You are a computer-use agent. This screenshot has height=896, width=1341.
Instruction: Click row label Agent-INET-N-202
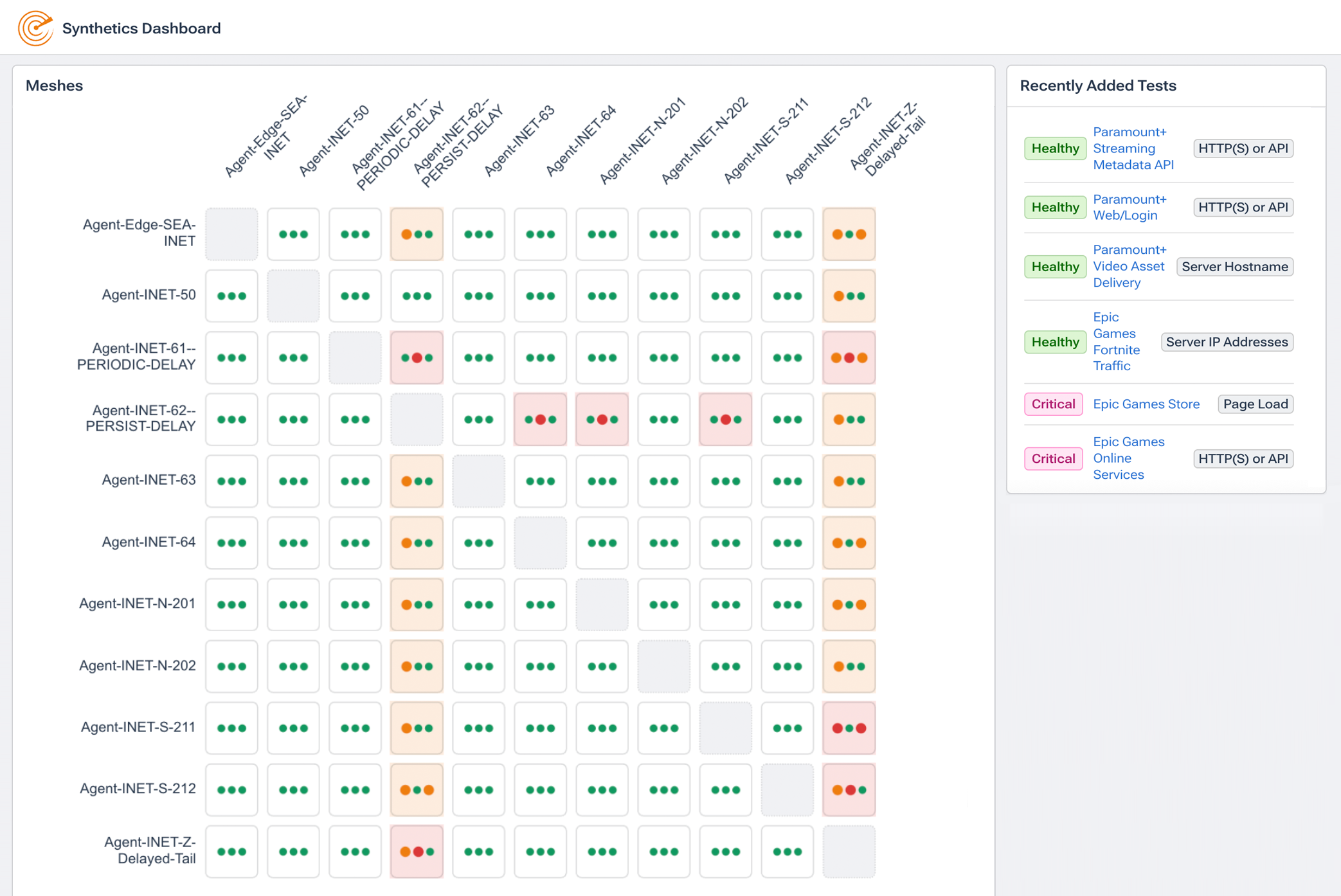137,665
